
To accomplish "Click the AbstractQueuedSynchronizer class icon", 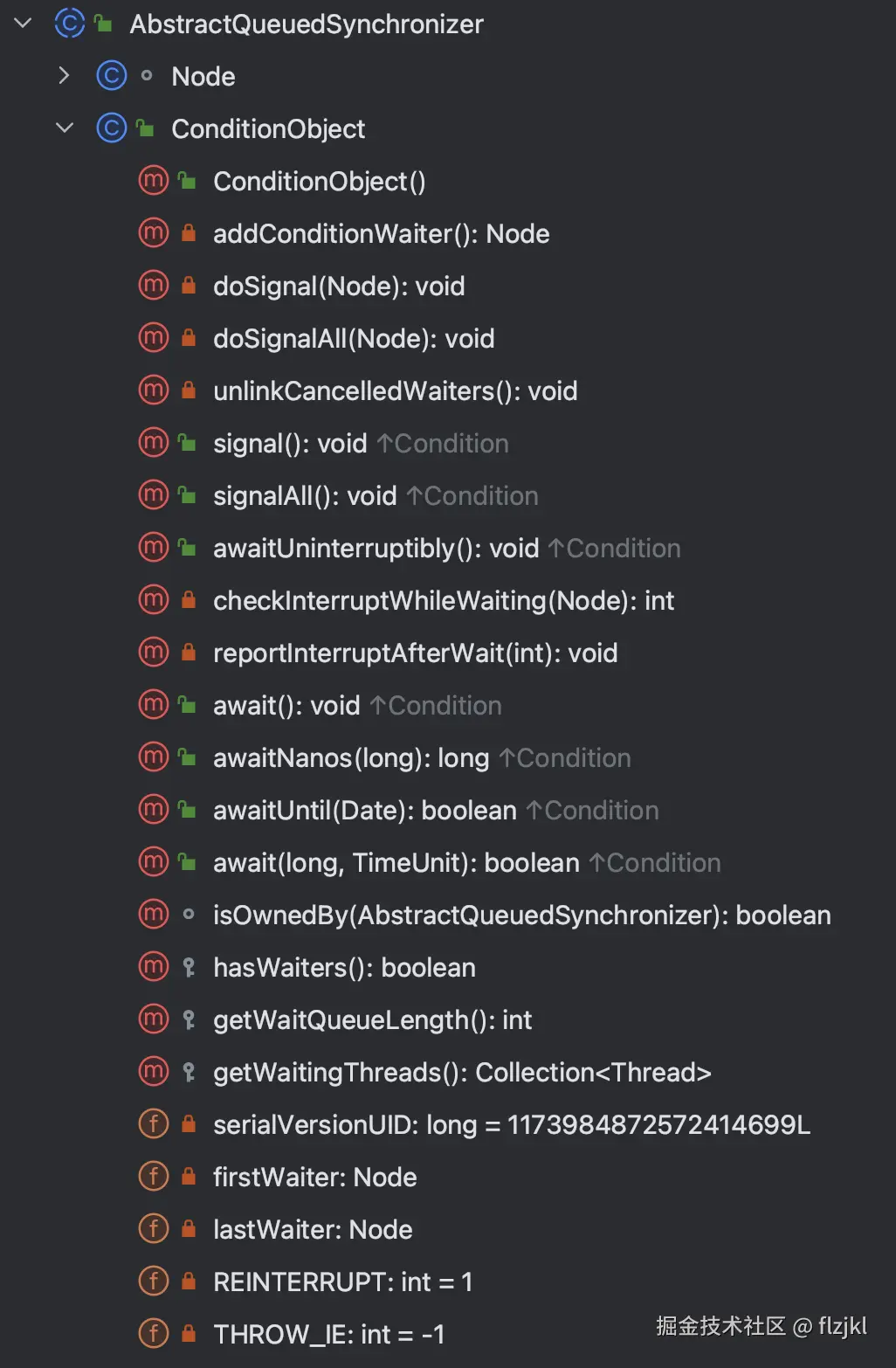I will 69,24.
